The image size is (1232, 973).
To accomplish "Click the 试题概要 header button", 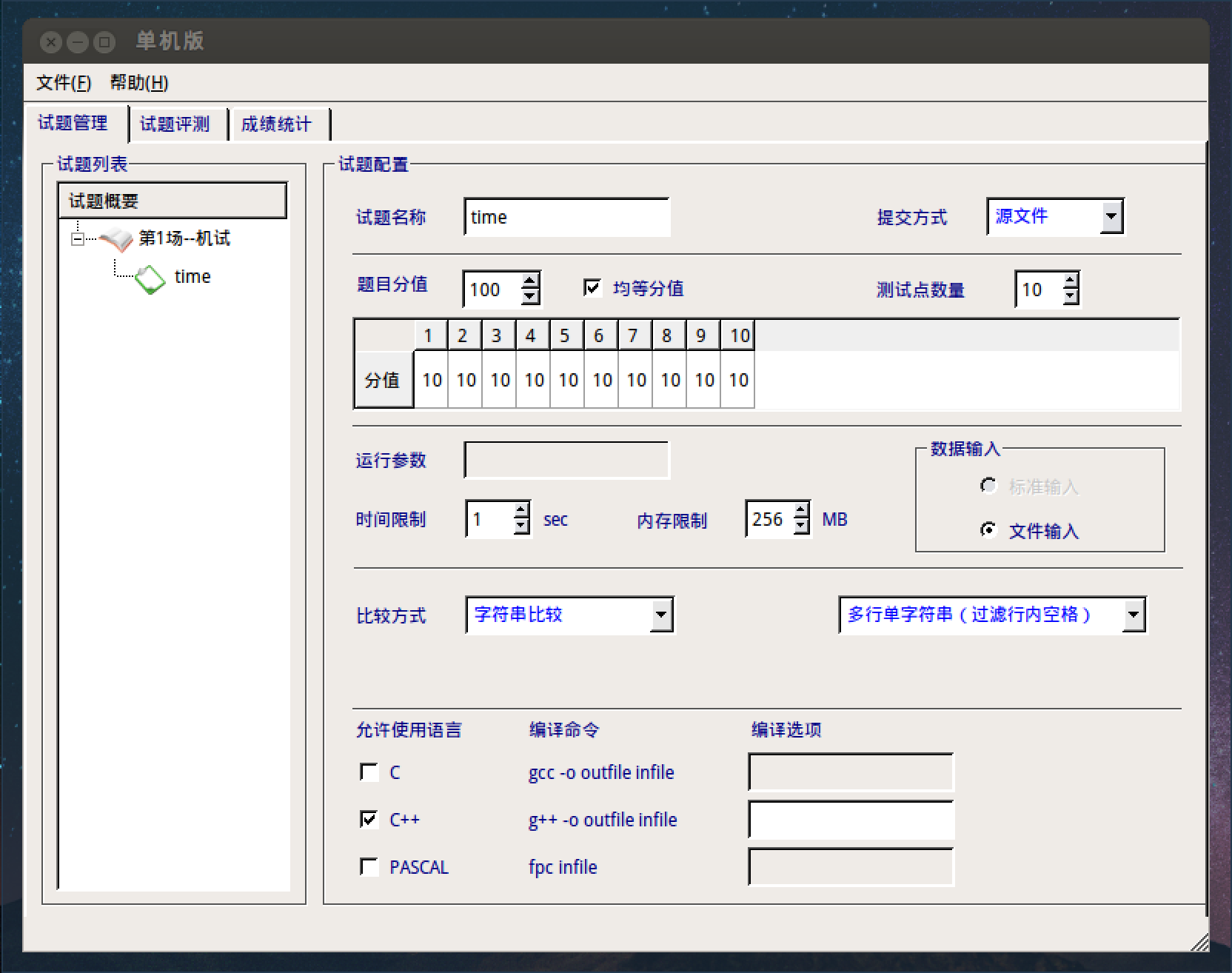I will click(172, 201).
